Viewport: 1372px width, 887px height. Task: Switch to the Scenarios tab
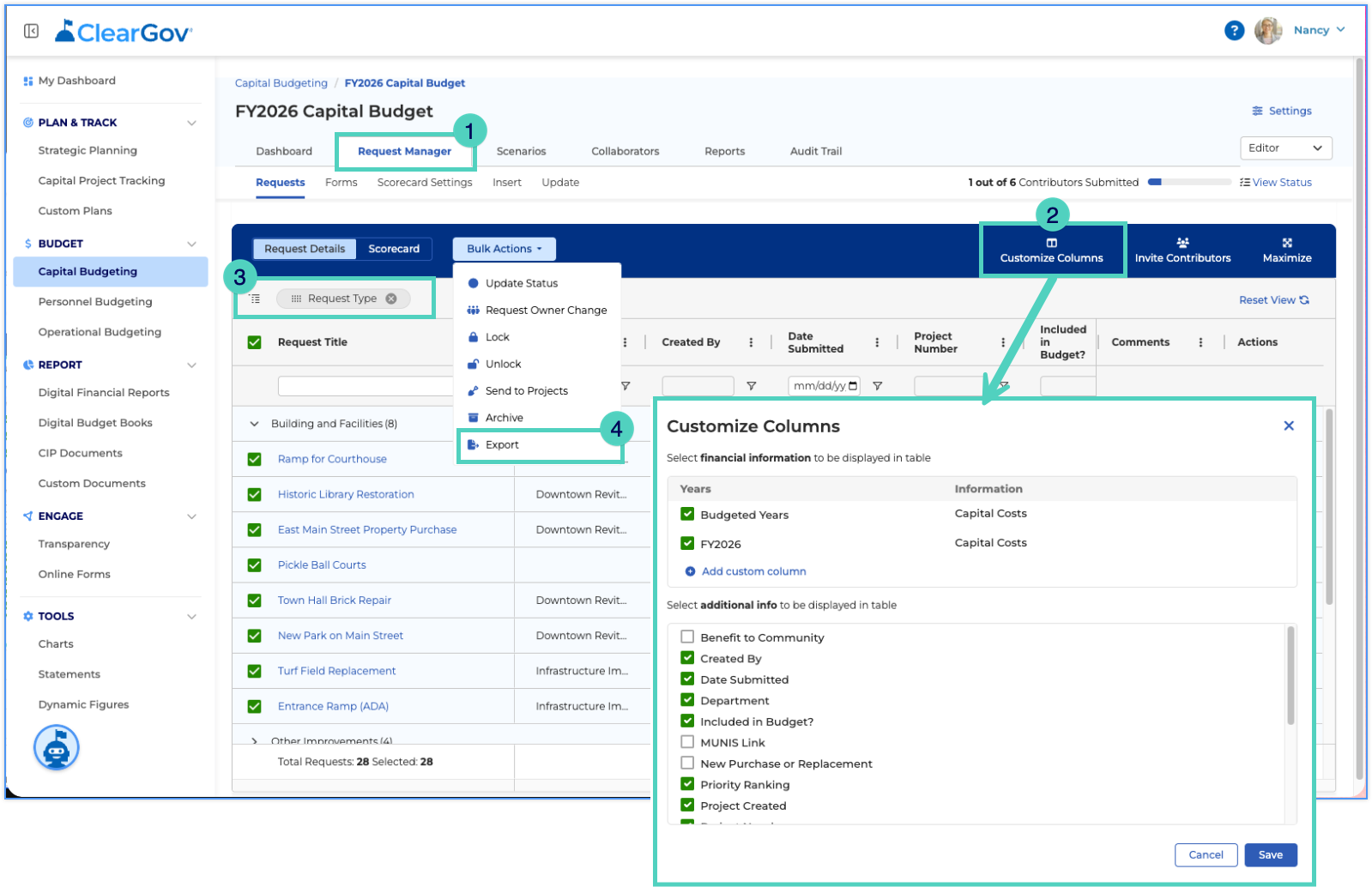[521, 151]
